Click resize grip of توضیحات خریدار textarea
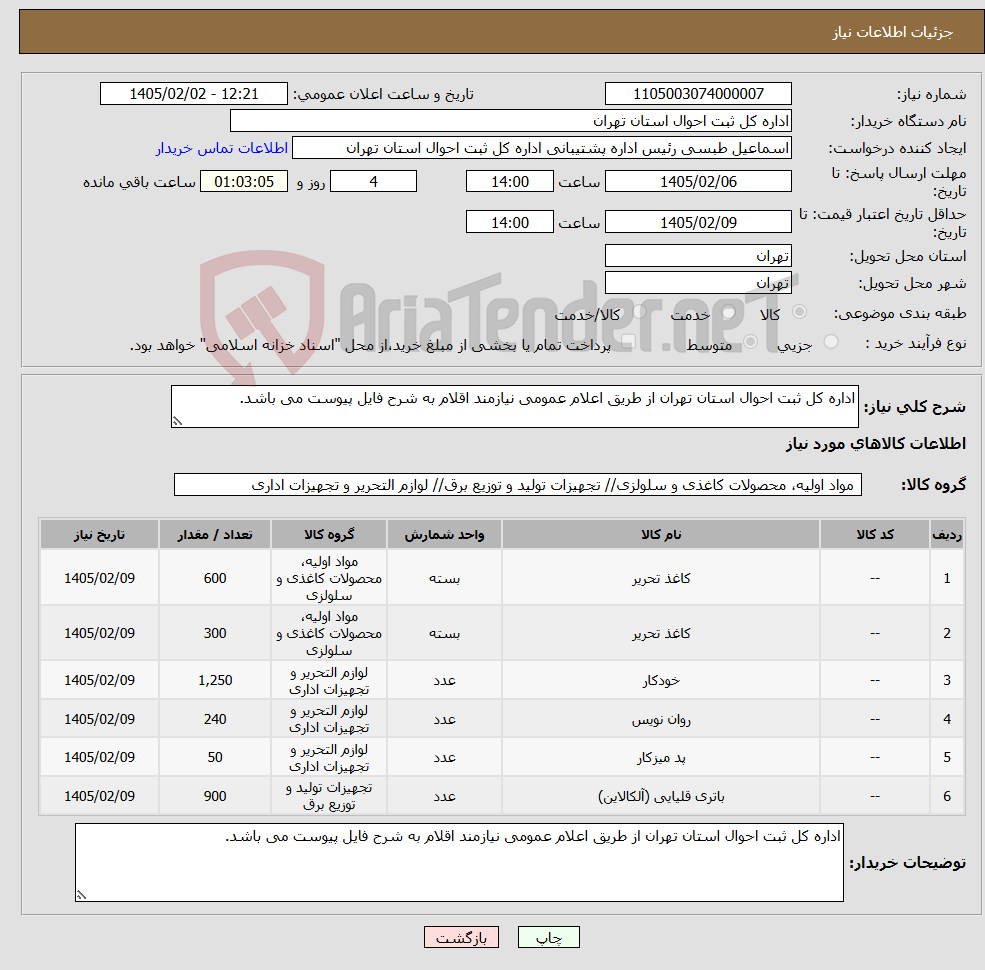The image size is (985, 970). coord(81,895)
